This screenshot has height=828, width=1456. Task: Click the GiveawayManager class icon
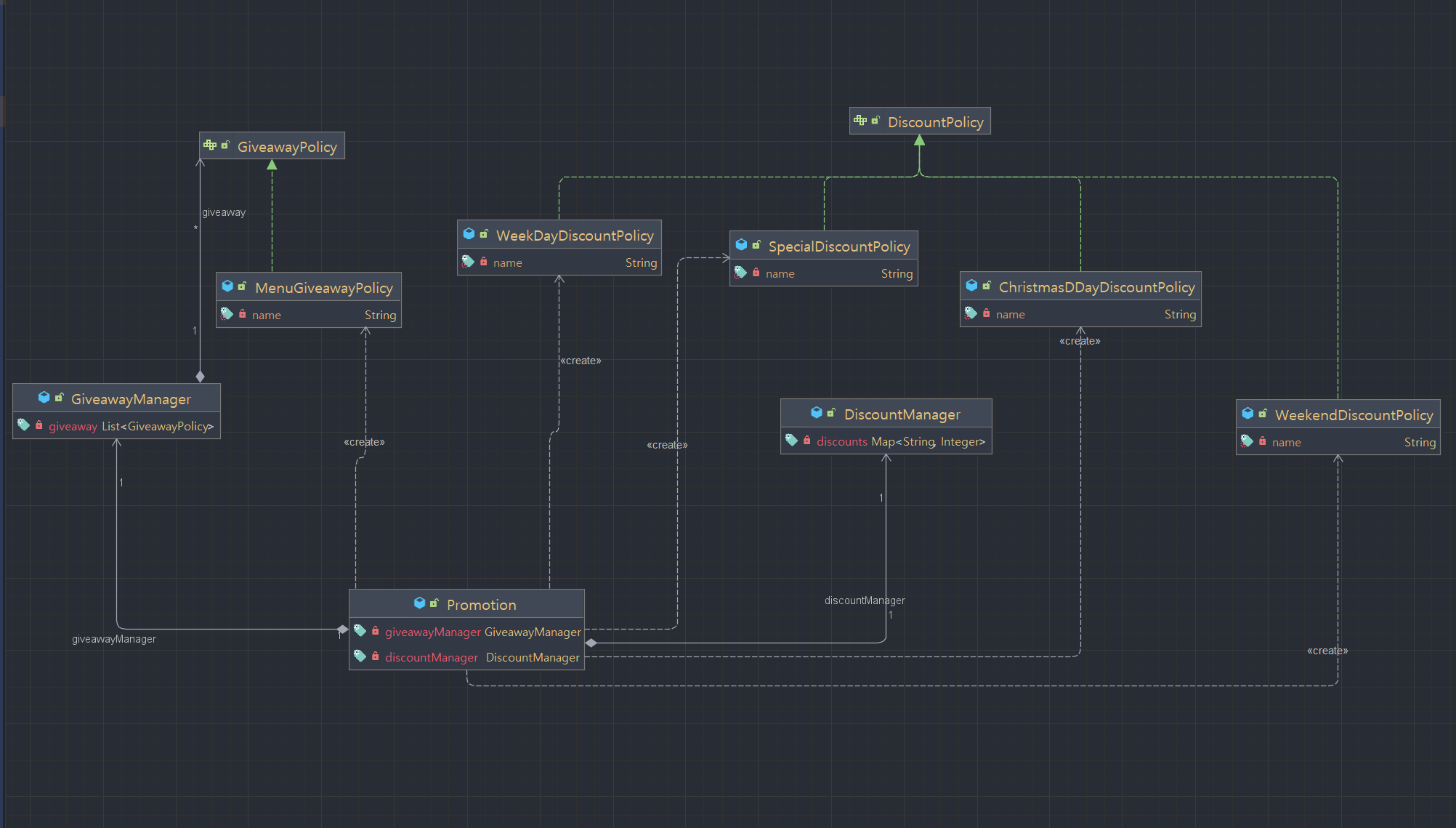pos(44,398)
